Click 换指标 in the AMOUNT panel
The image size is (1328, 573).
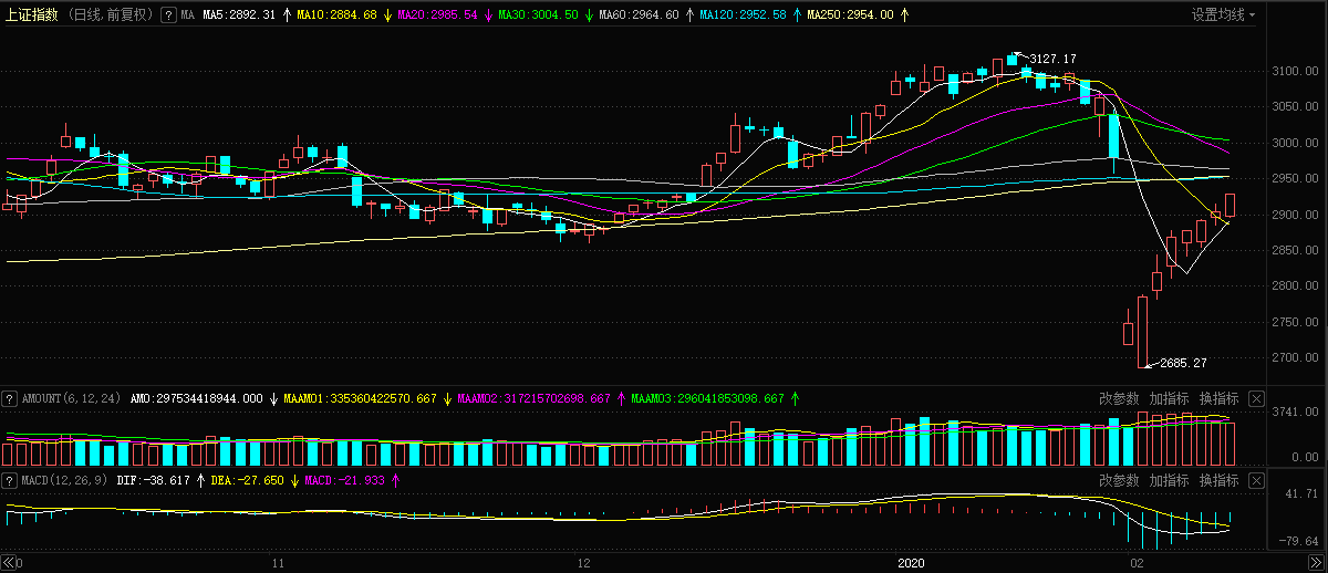click(1219, 398)
